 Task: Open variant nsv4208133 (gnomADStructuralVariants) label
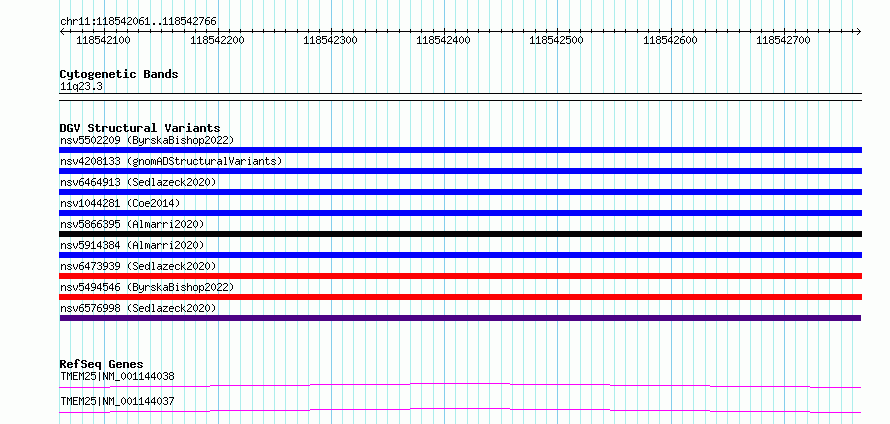[171, 161]
